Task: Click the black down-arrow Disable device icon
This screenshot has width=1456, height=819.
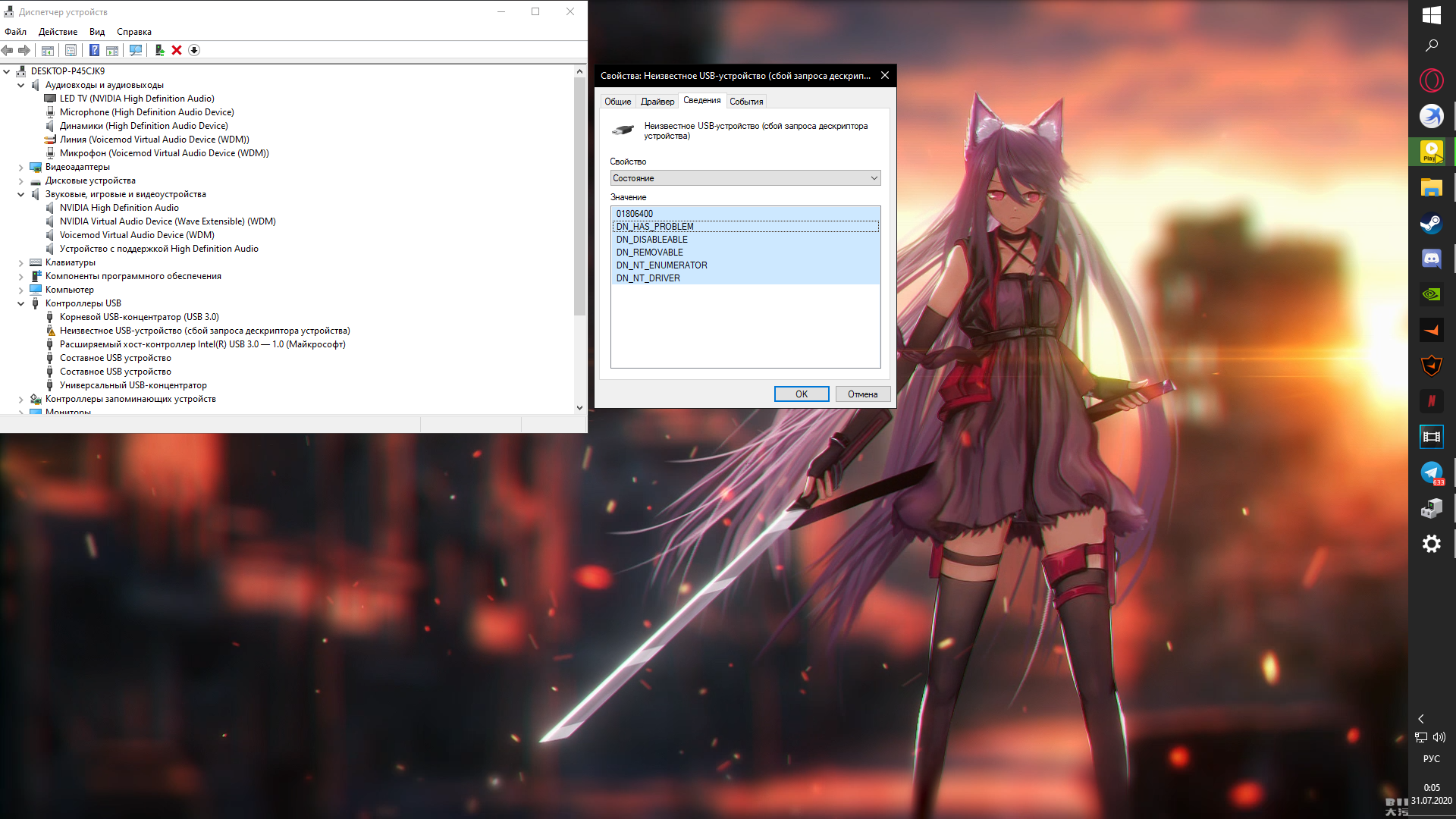Action: pyautogui.click(x=194, y=50)
